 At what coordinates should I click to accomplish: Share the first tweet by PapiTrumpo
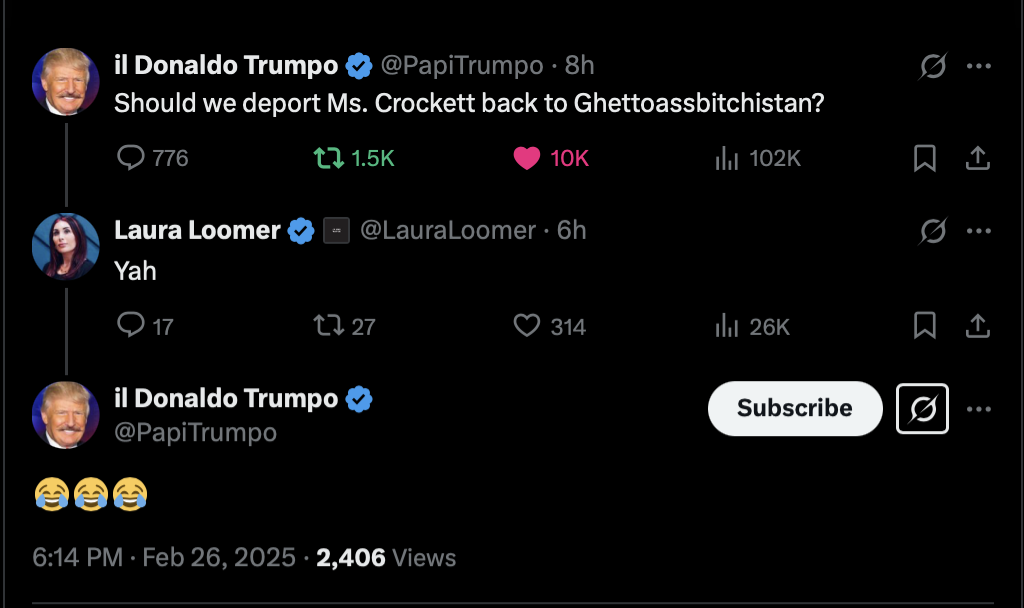[977, 158]
